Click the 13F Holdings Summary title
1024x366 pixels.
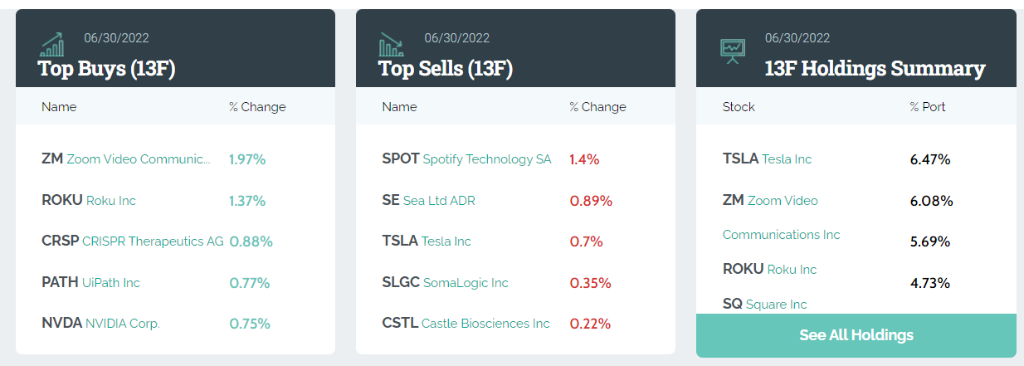tap(875, 68)
